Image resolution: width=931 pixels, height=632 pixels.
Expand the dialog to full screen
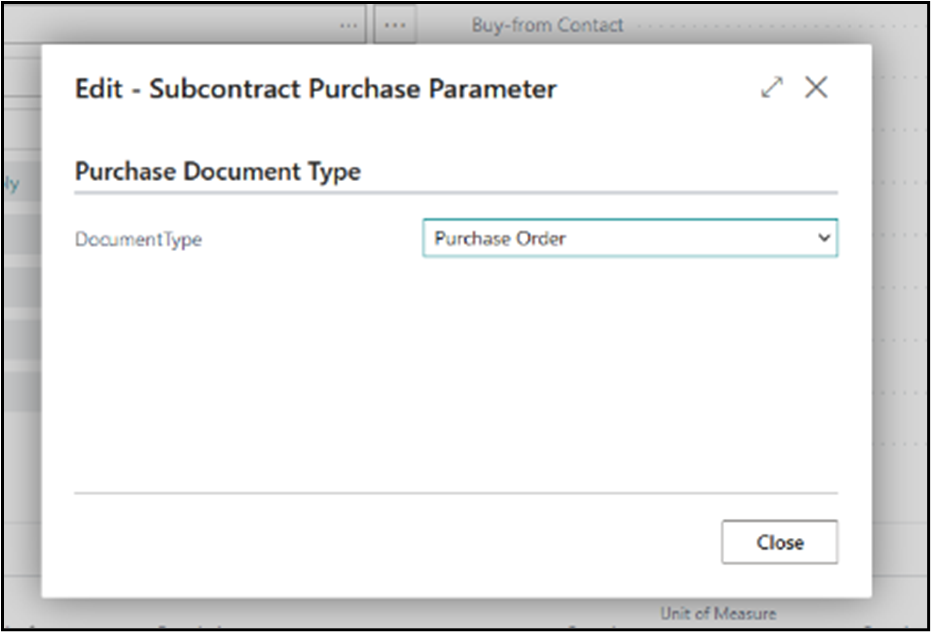pyautogui.click(x=772, y=88)
